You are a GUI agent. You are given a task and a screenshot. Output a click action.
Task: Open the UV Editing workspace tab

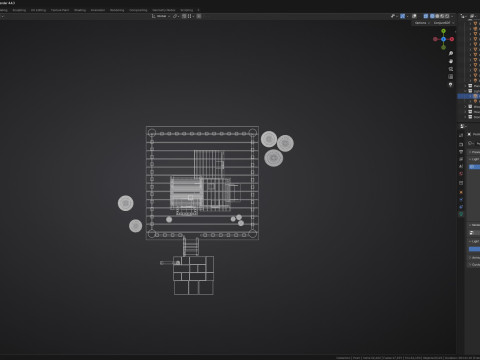[38, 10]
